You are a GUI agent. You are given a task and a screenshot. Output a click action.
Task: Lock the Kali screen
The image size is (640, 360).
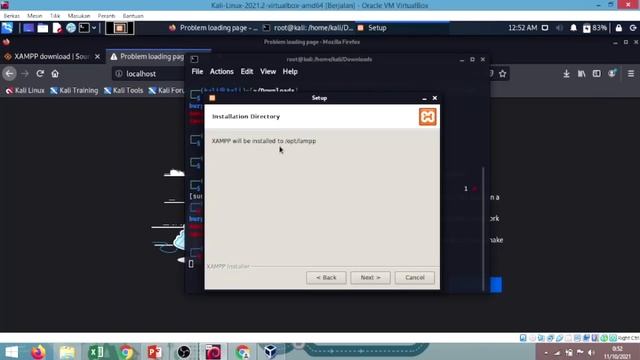point(619,28)
